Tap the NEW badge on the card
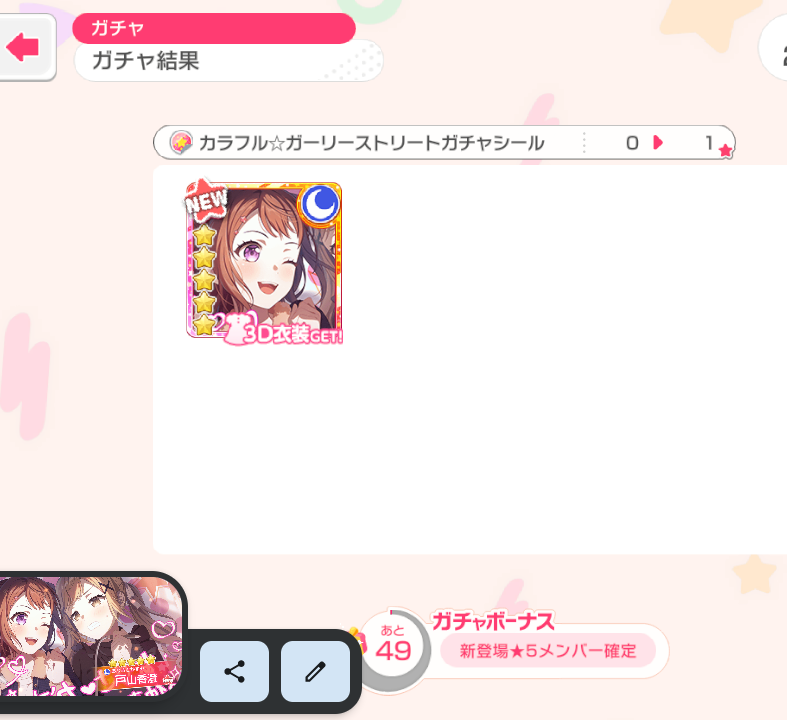This screenshot has height=720, width=787. [x=206, y=201]
